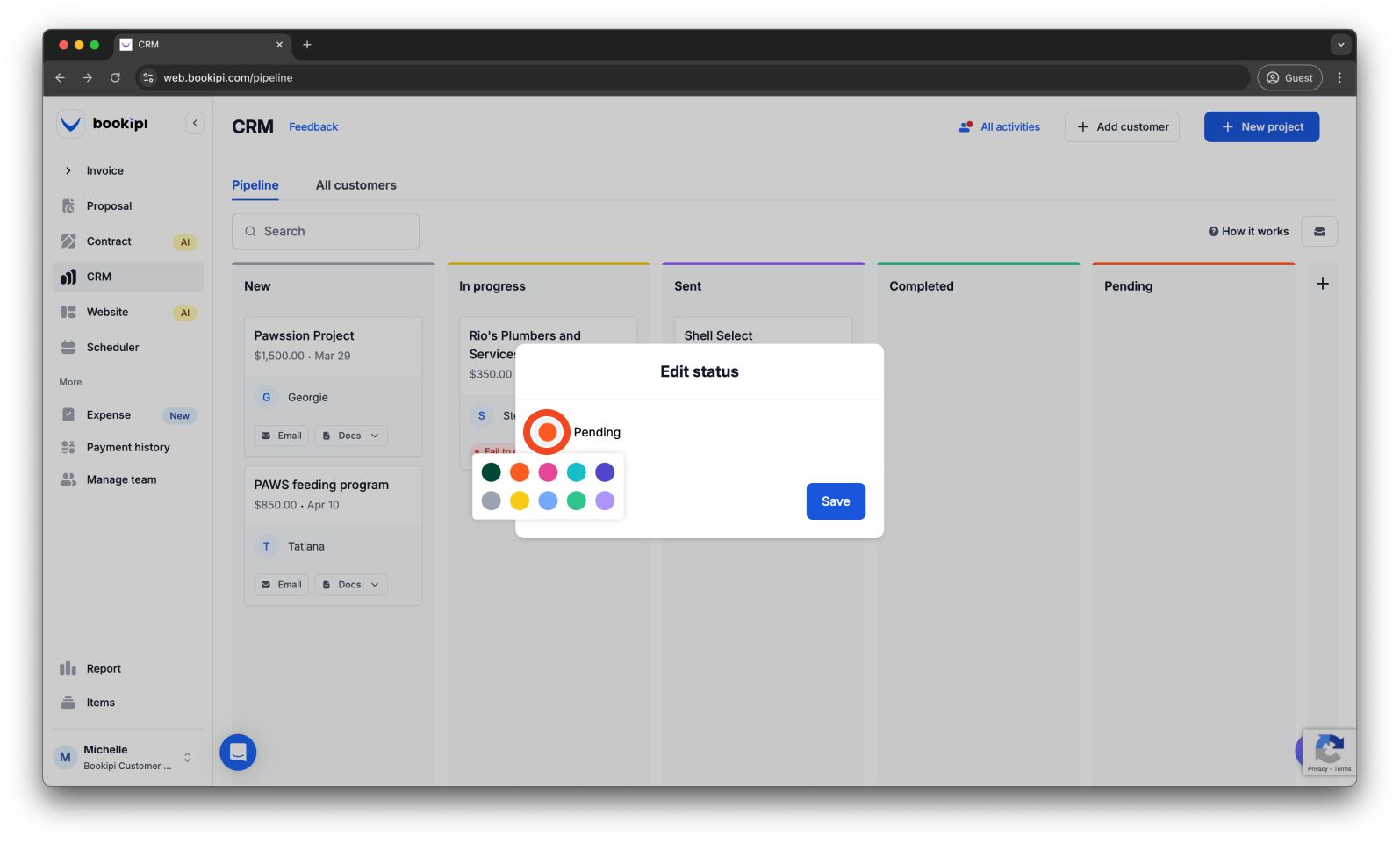Open a new browser tab

coord(307,45)
